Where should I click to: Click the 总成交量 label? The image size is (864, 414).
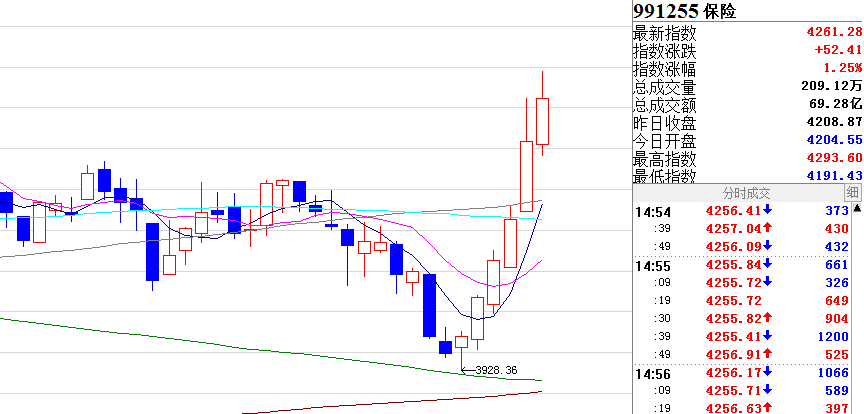click(x=665, y=87)
